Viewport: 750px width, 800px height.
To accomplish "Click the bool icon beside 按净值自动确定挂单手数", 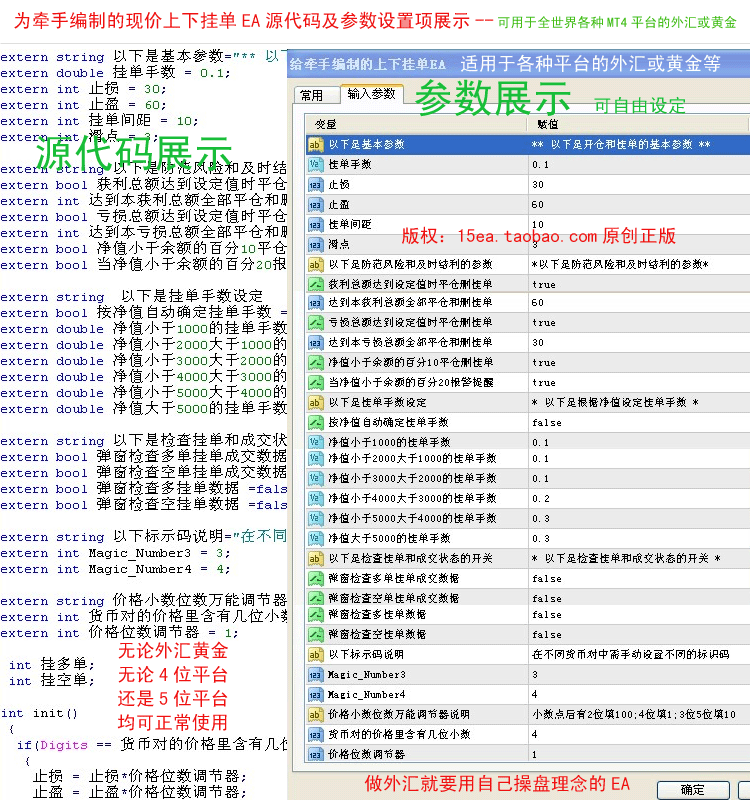I will (315, 422).
